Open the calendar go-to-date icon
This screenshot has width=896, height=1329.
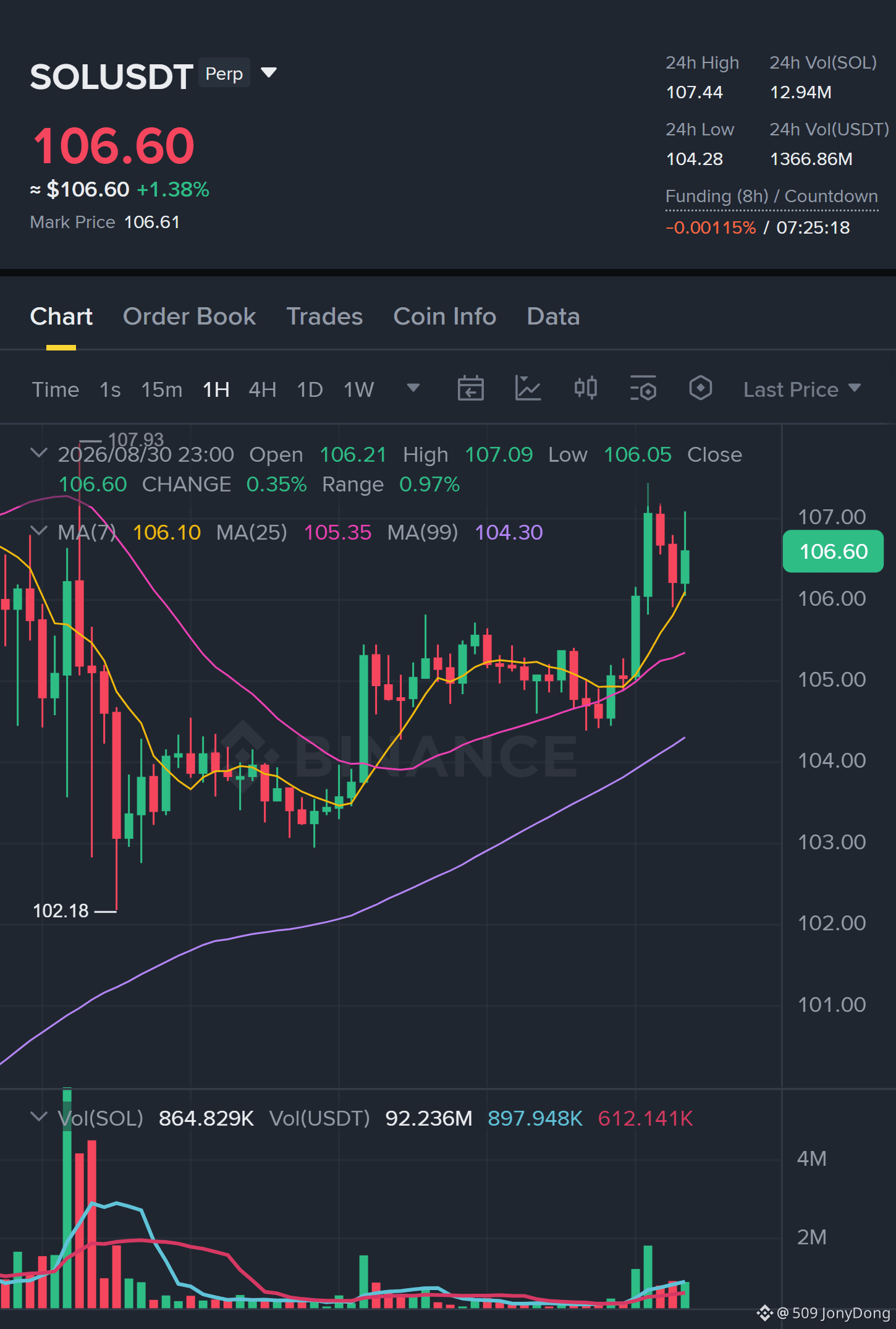click(x=470, y=388)
